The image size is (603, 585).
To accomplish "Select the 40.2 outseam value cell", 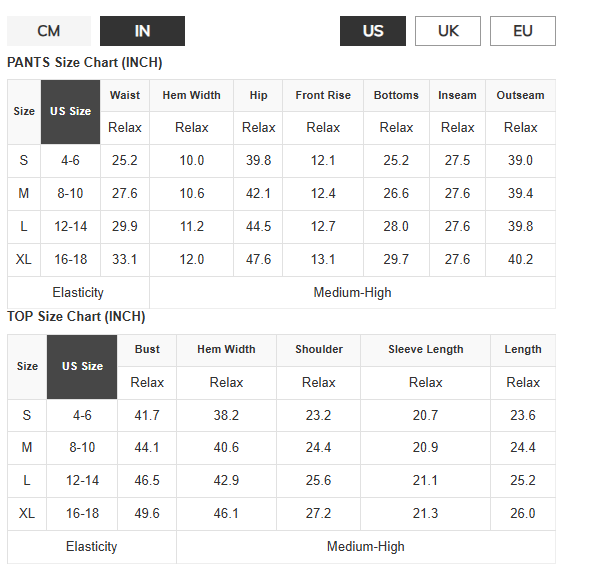I will [520, 260].
